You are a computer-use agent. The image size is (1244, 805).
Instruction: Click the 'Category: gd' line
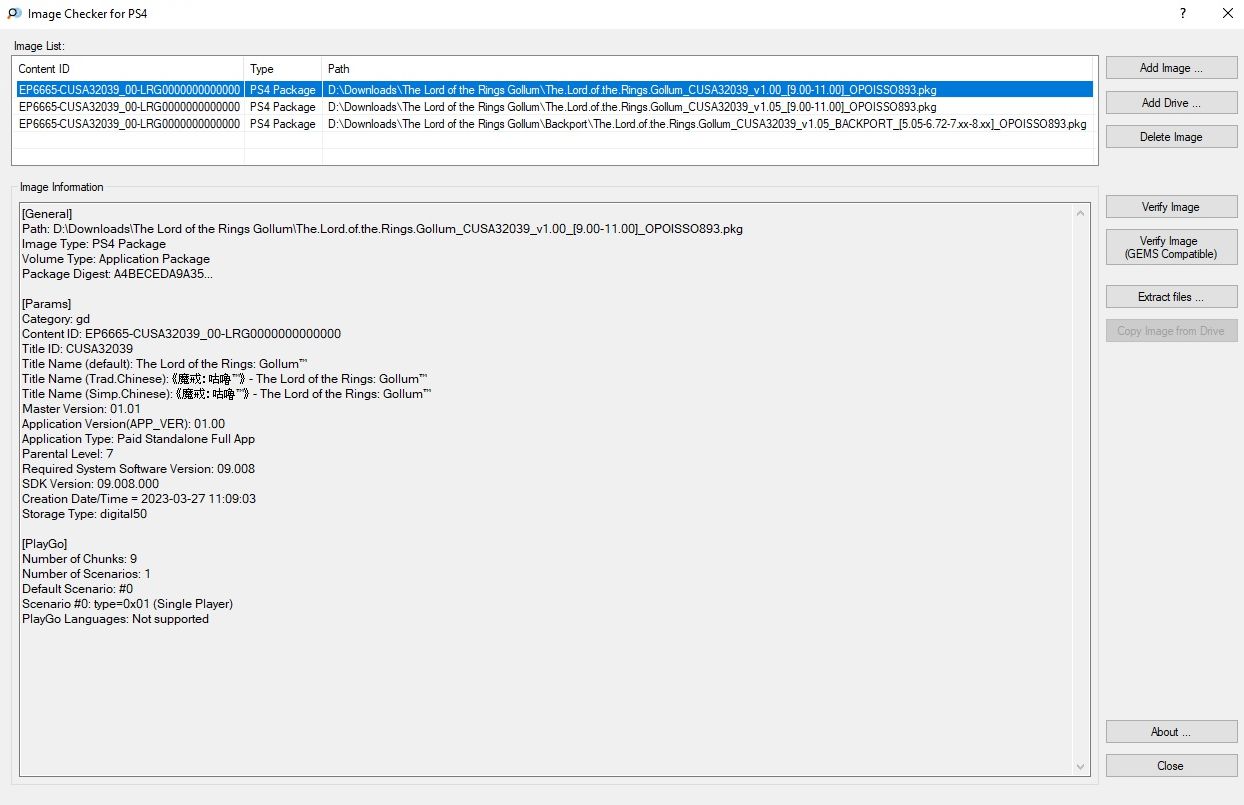tap(56, 319)
